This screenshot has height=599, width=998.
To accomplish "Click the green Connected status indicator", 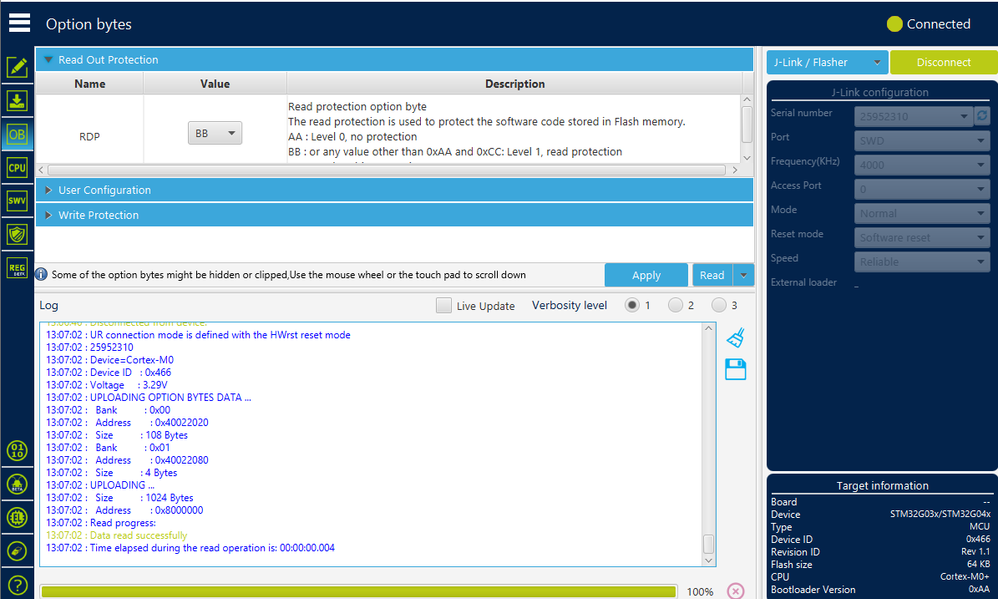I will click(894, 24).
